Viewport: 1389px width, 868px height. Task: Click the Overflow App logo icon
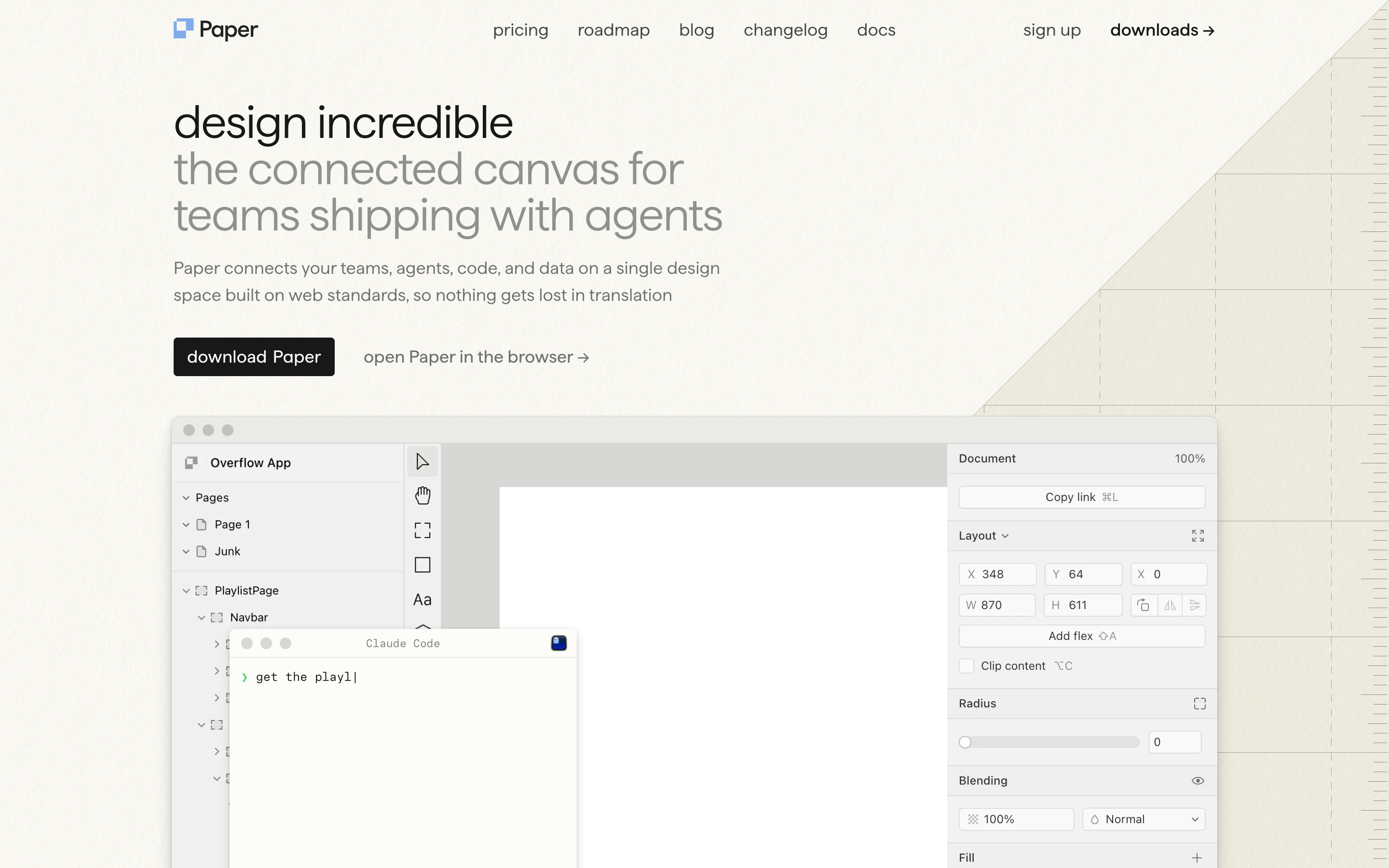tap(191, 463)
